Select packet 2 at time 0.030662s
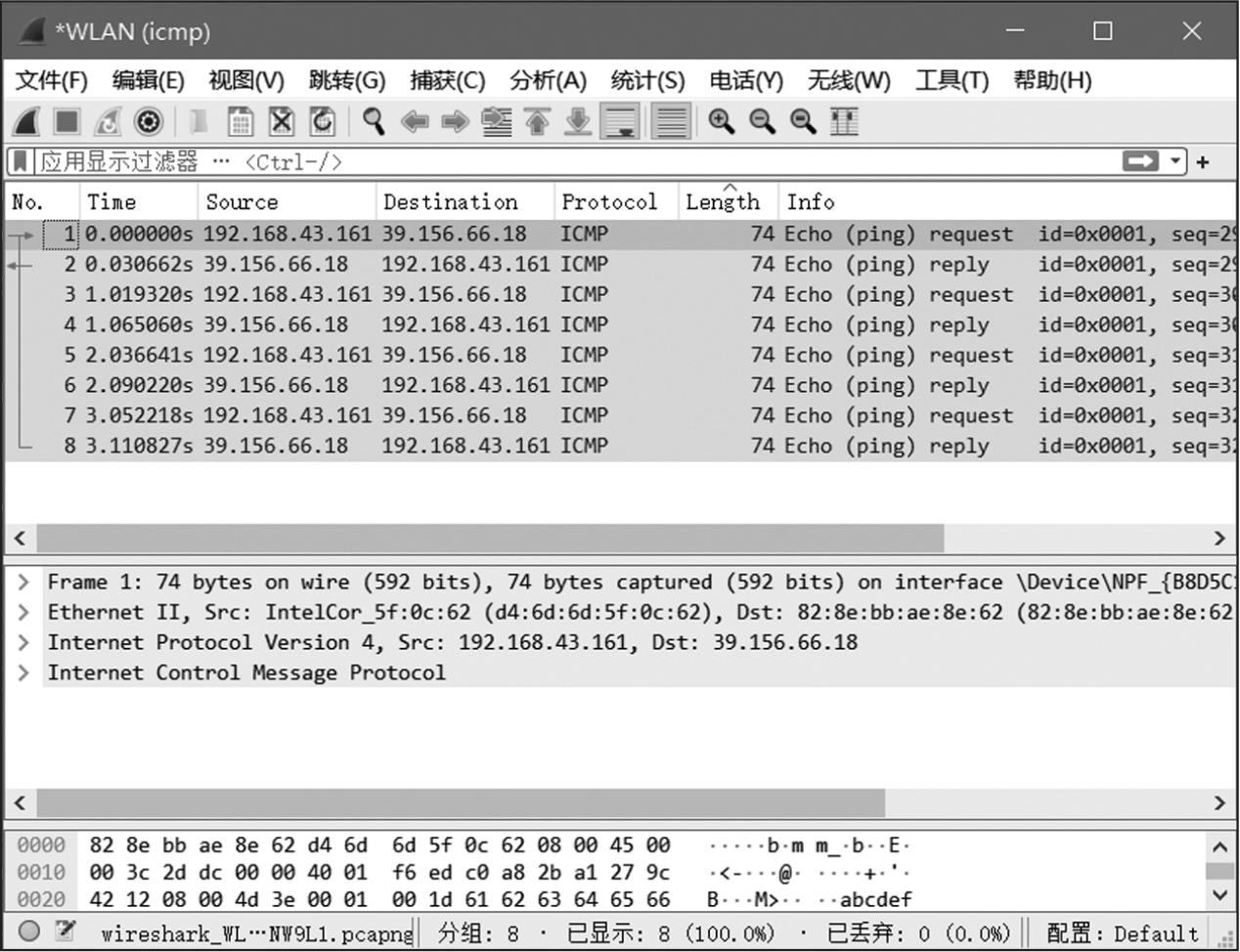 pos(620,265)
